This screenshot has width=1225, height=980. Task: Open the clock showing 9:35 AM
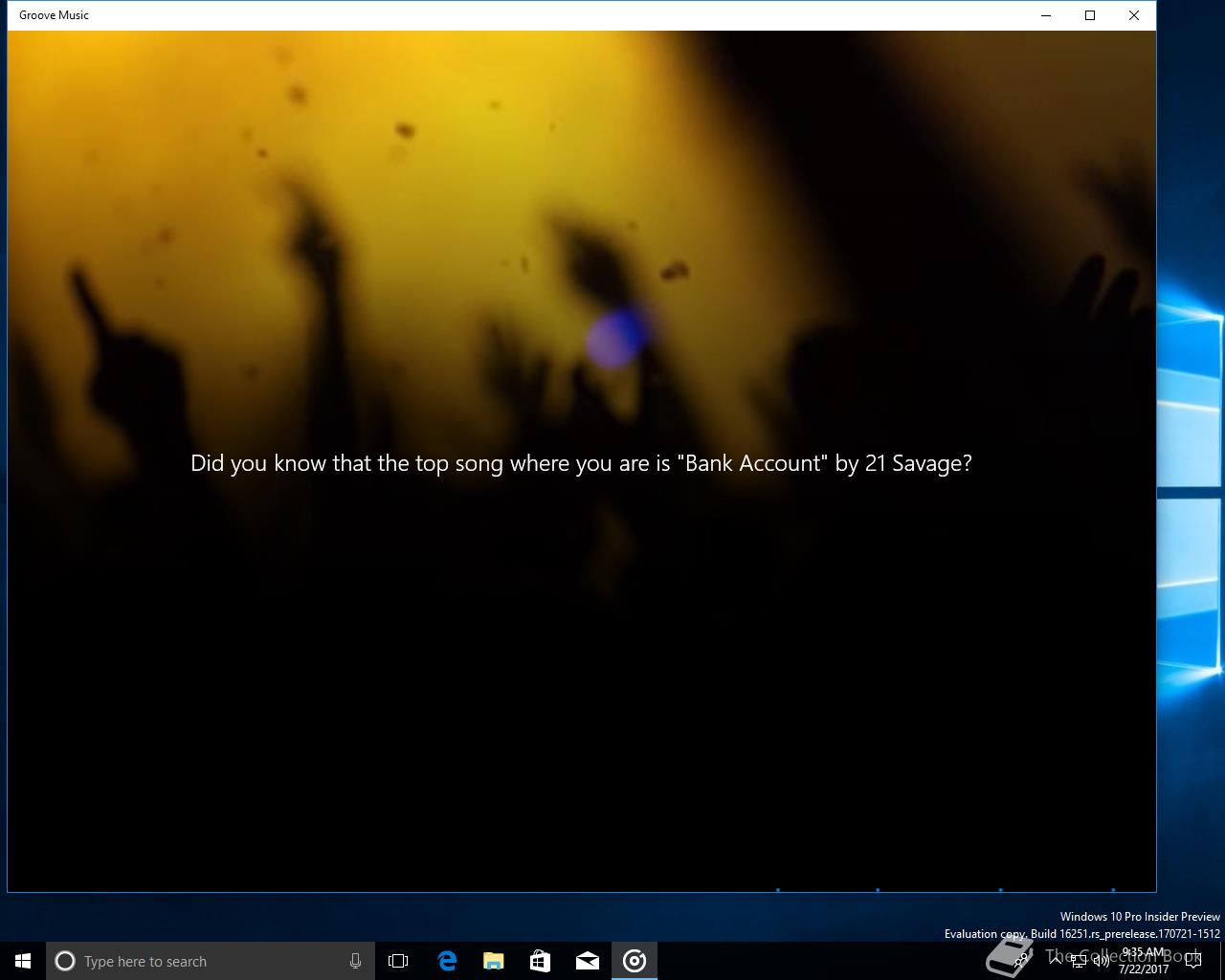tap(1144, 961)
